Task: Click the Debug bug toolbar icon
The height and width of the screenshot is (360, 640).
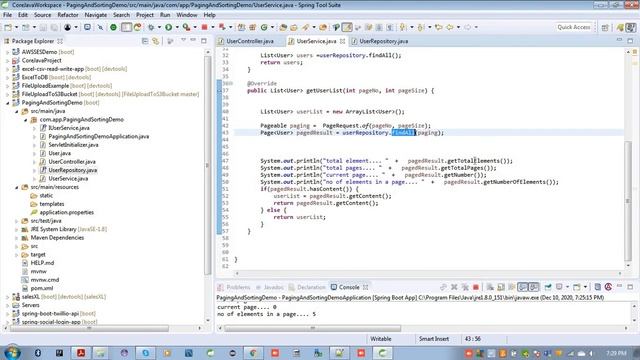Action: 151,27
